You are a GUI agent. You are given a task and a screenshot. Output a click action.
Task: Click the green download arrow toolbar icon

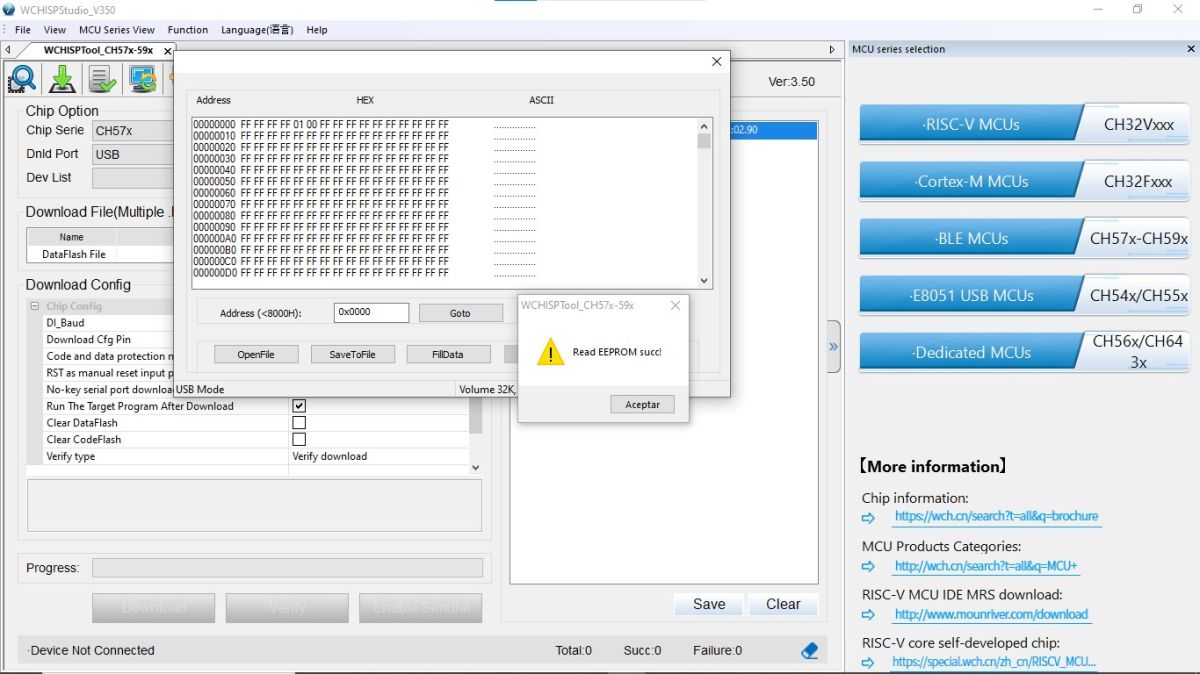click(63, 78)
